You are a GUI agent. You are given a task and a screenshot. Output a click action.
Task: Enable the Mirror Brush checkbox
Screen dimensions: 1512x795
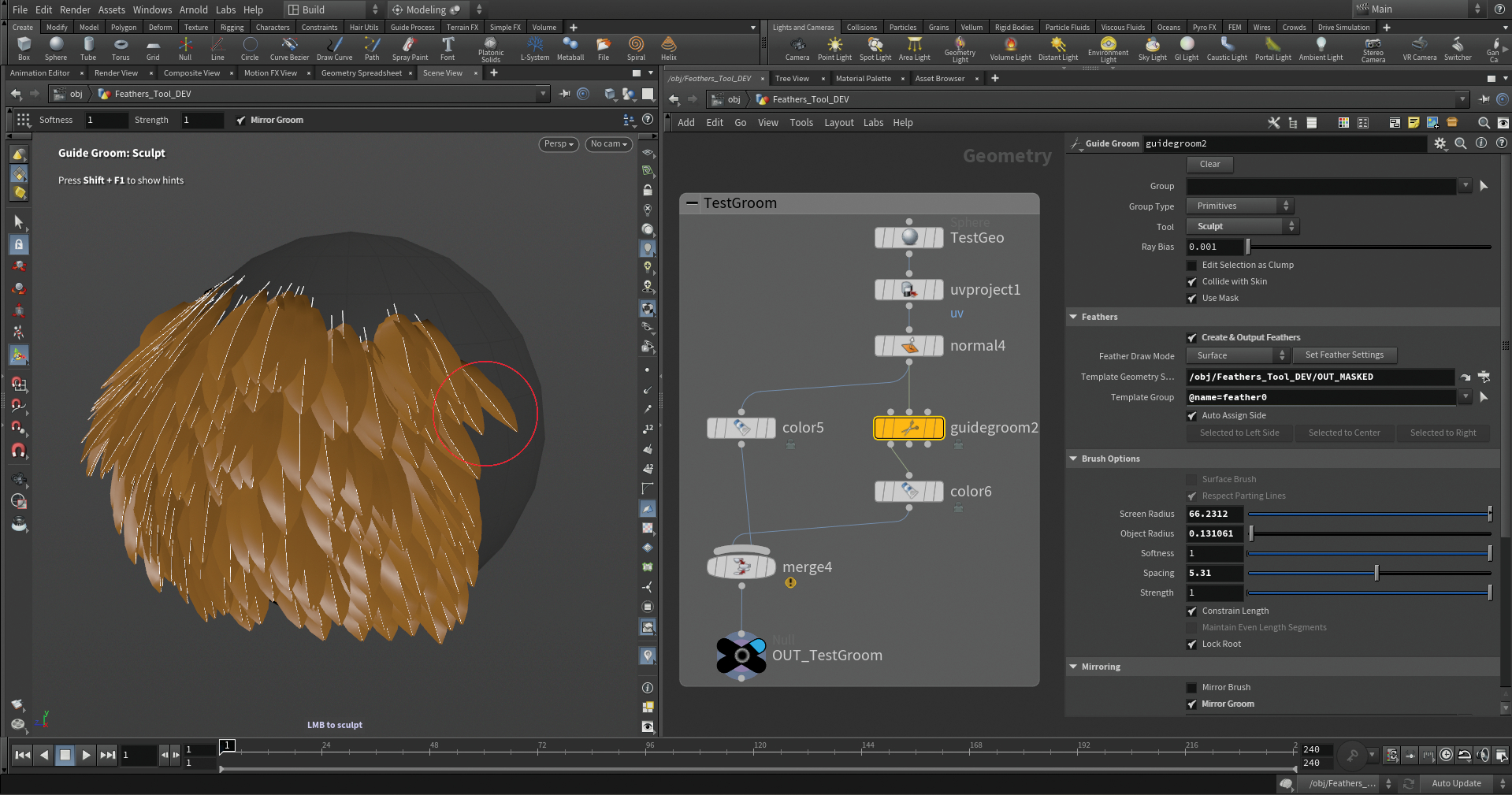(1192, 688)
